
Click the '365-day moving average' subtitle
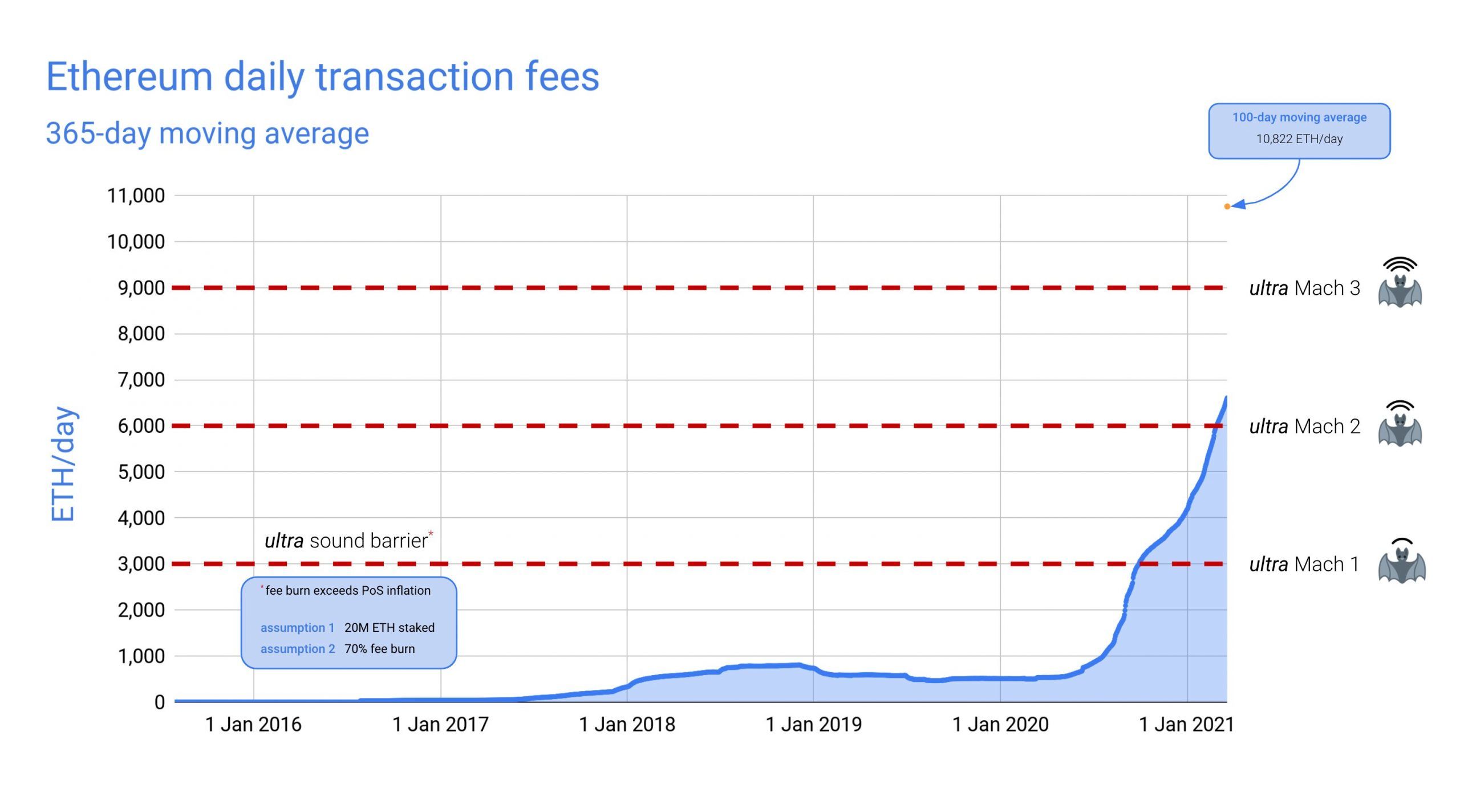207,133
